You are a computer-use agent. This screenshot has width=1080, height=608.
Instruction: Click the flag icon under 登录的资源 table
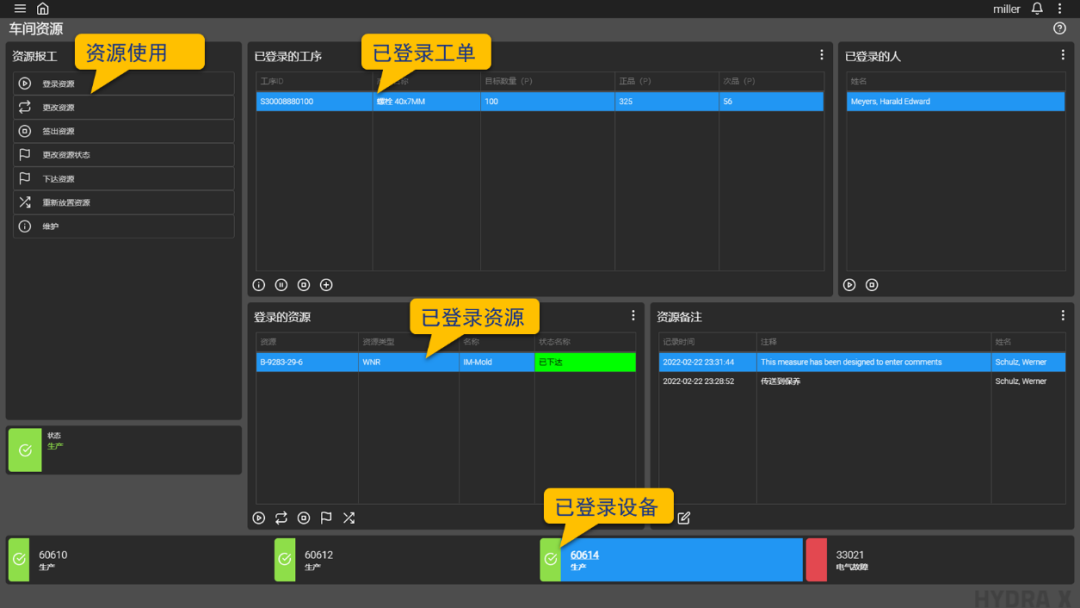pyautogui.click(x=326, y=518)
